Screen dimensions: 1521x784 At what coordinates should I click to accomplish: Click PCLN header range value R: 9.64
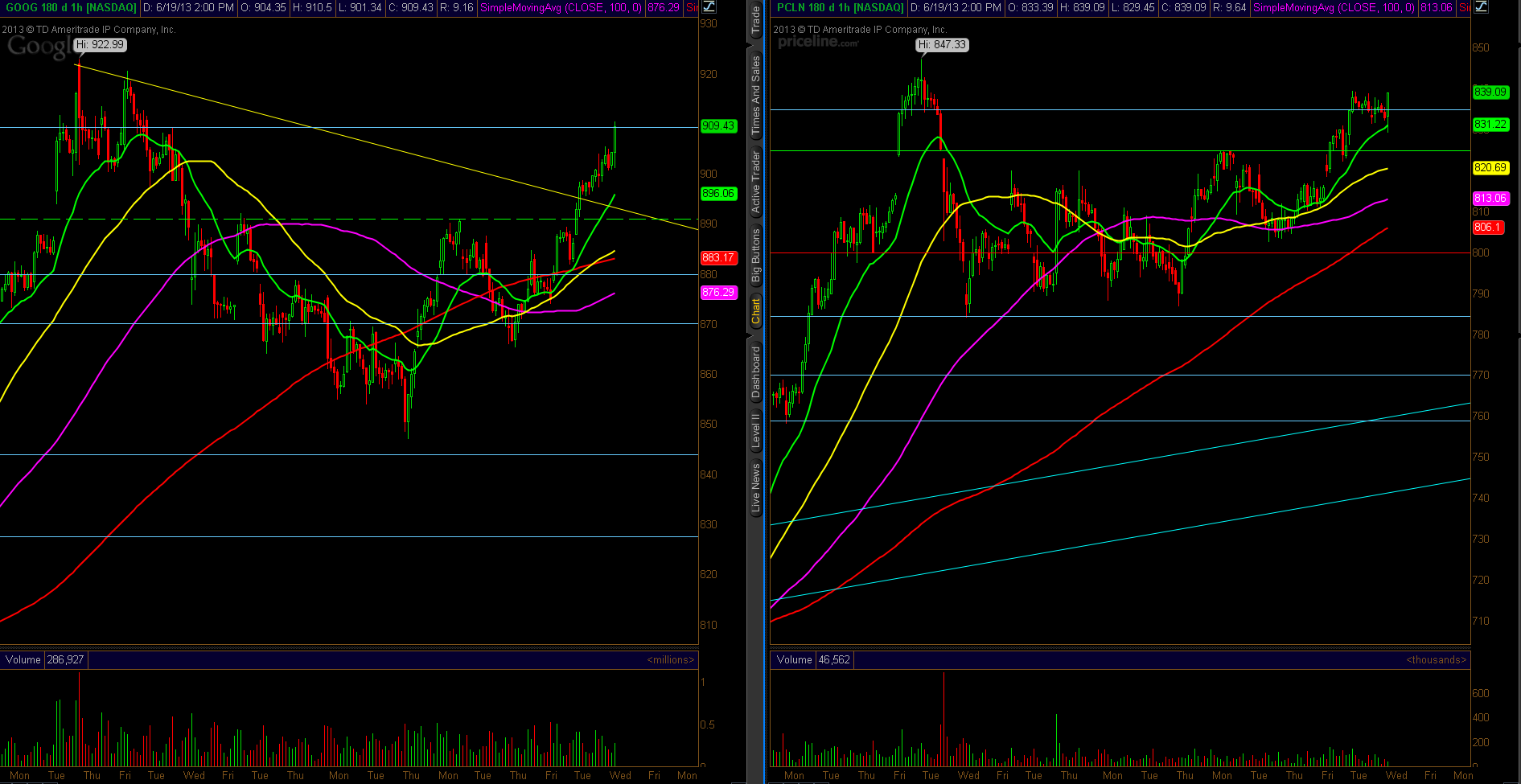click(1230, 7)
